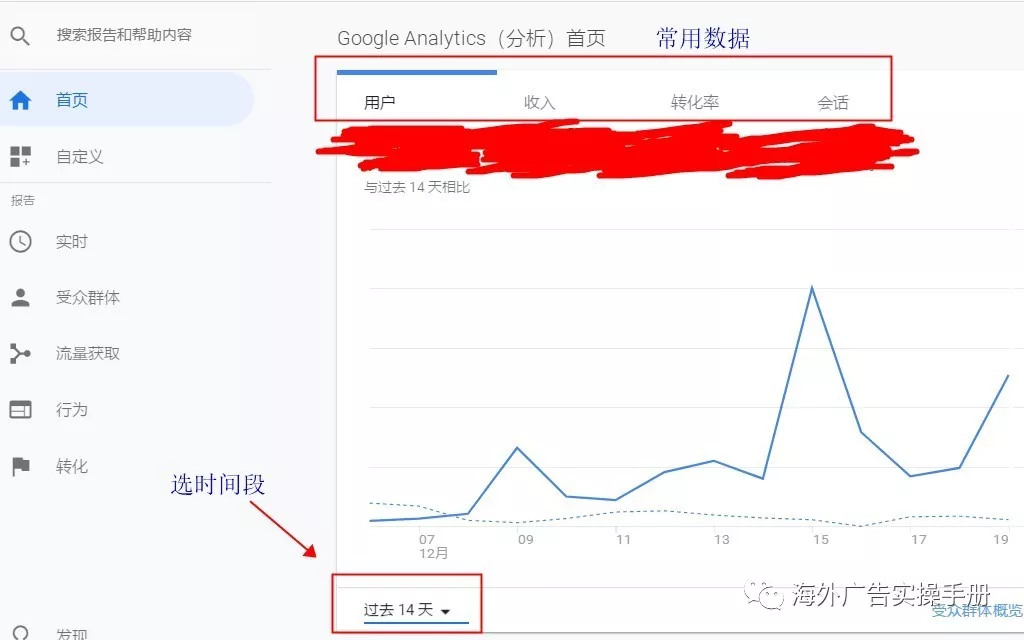This screenshot has width=1024, height=640.
Task: Click the search magnifier icon
Action: pos(20,36)
